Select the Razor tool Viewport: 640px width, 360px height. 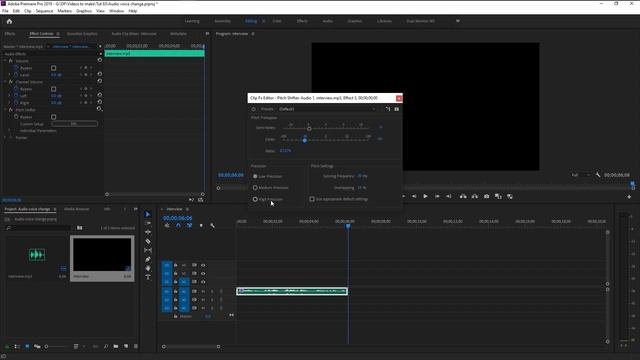click(x=148, y=241)
